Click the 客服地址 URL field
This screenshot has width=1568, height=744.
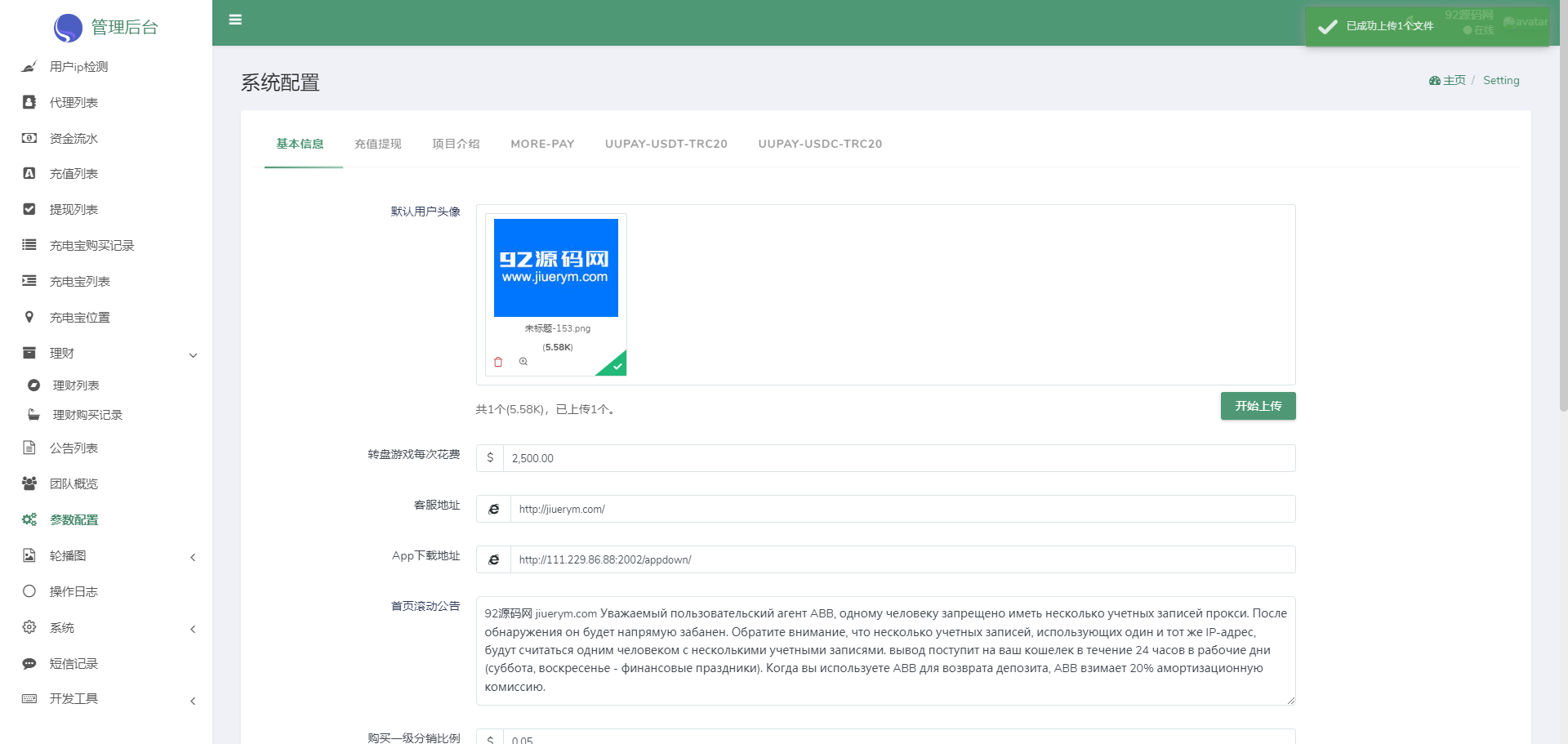pos(902,509)
